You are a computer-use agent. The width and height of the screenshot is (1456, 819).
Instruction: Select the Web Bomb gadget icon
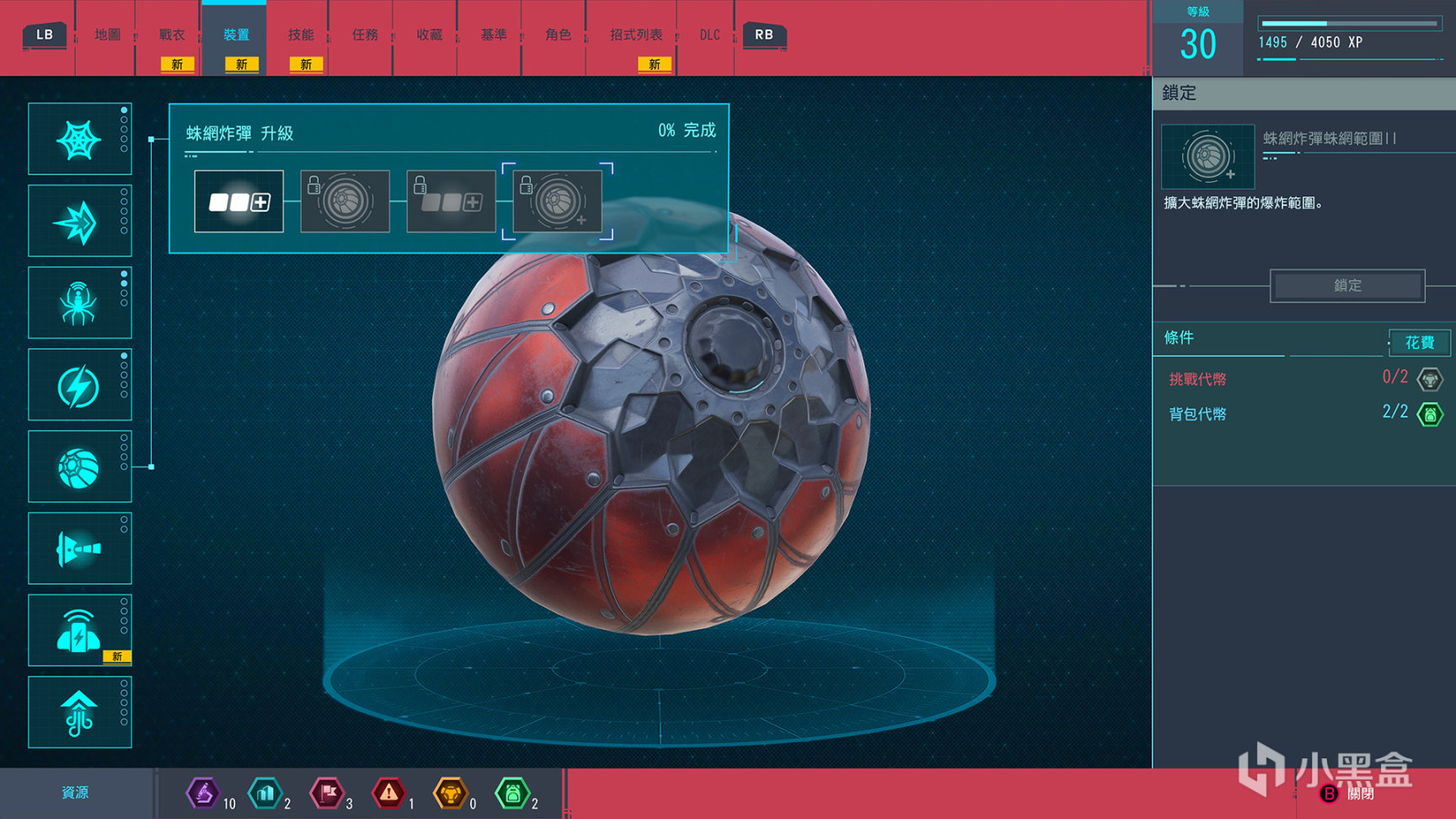click(x=80, y=466)
